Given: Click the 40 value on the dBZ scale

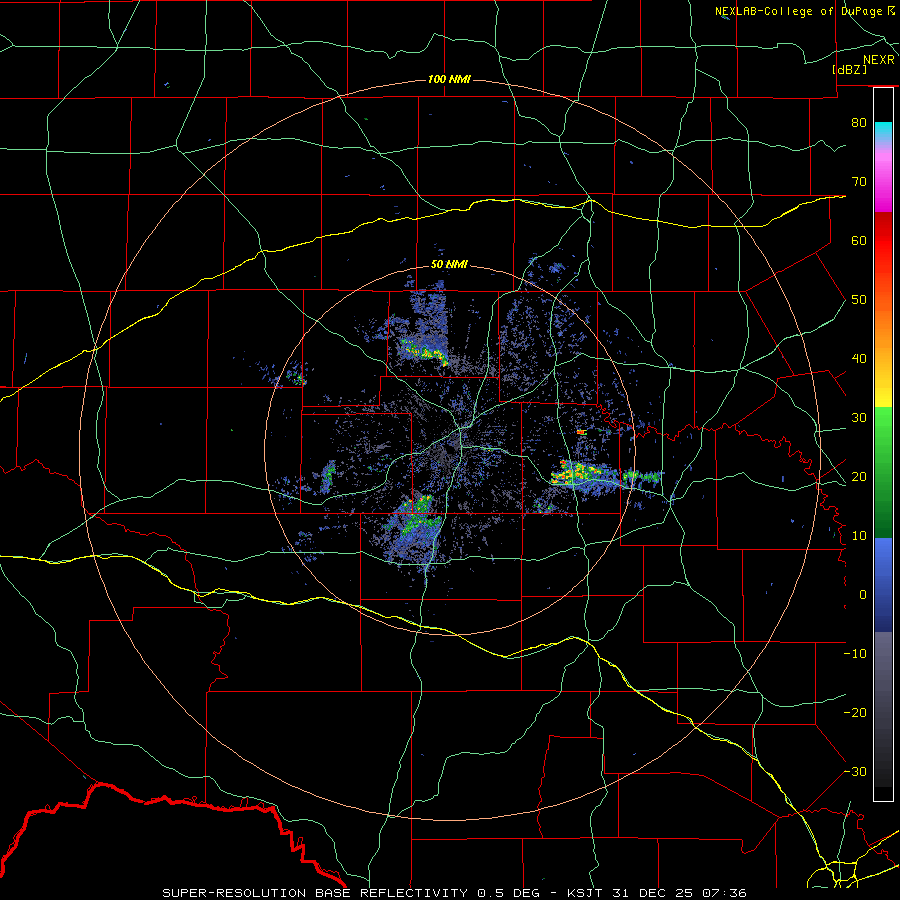Looking at the screenshot, I should pyautogui.click(x=859, y=358).
